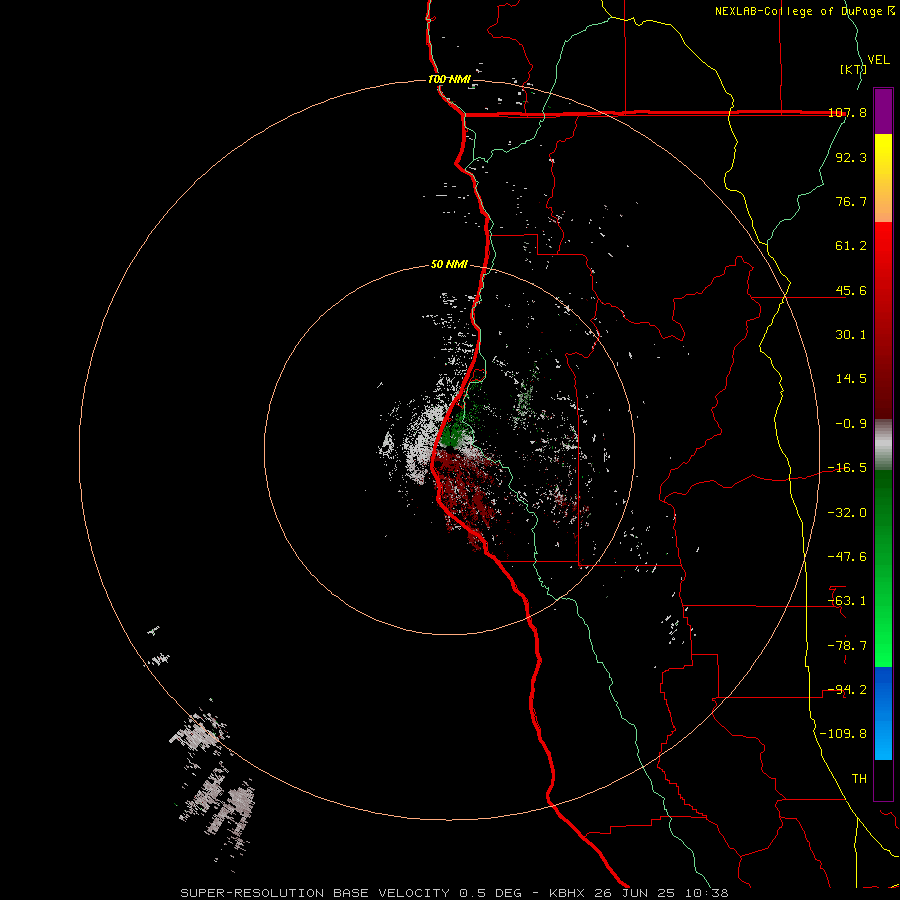
Task: Click the [KT] units label
Action: (854, 69)
